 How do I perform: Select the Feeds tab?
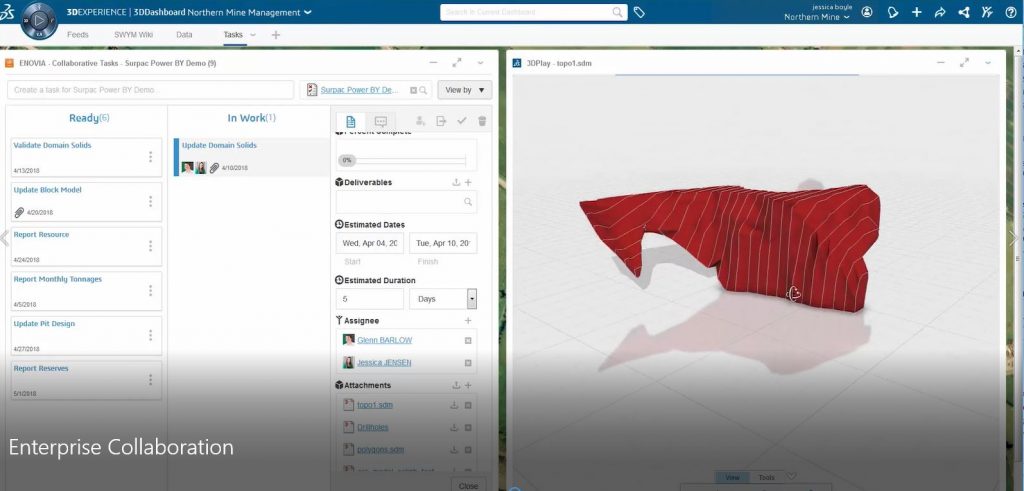[x=77, y=34]
